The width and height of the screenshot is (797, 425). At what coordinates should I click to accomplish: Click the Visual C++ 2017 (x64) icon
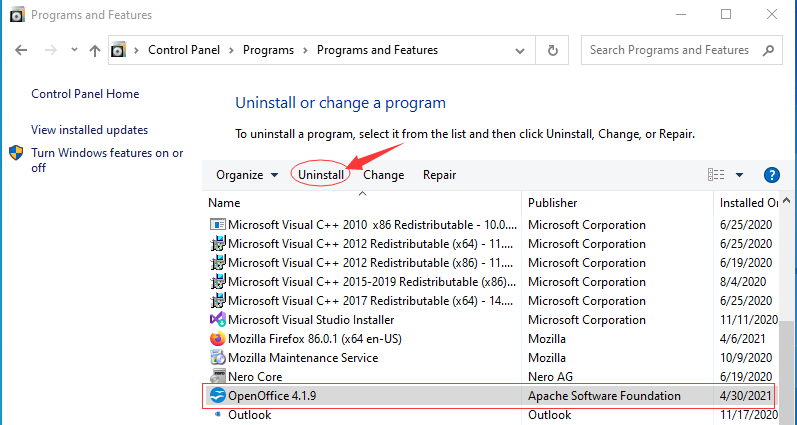pyautogui.click(x=218, y=300)
